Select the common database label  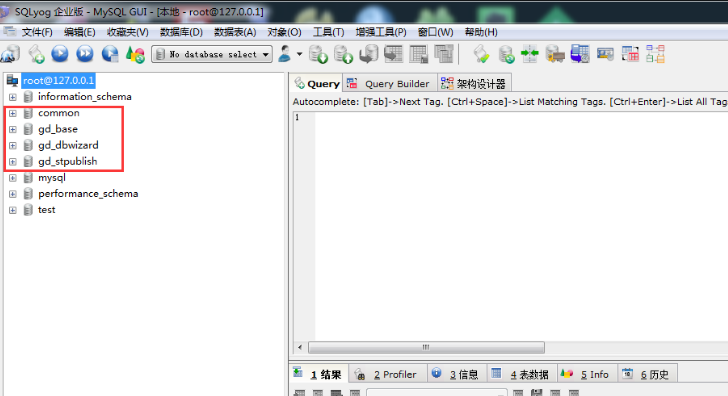point(58,113)
